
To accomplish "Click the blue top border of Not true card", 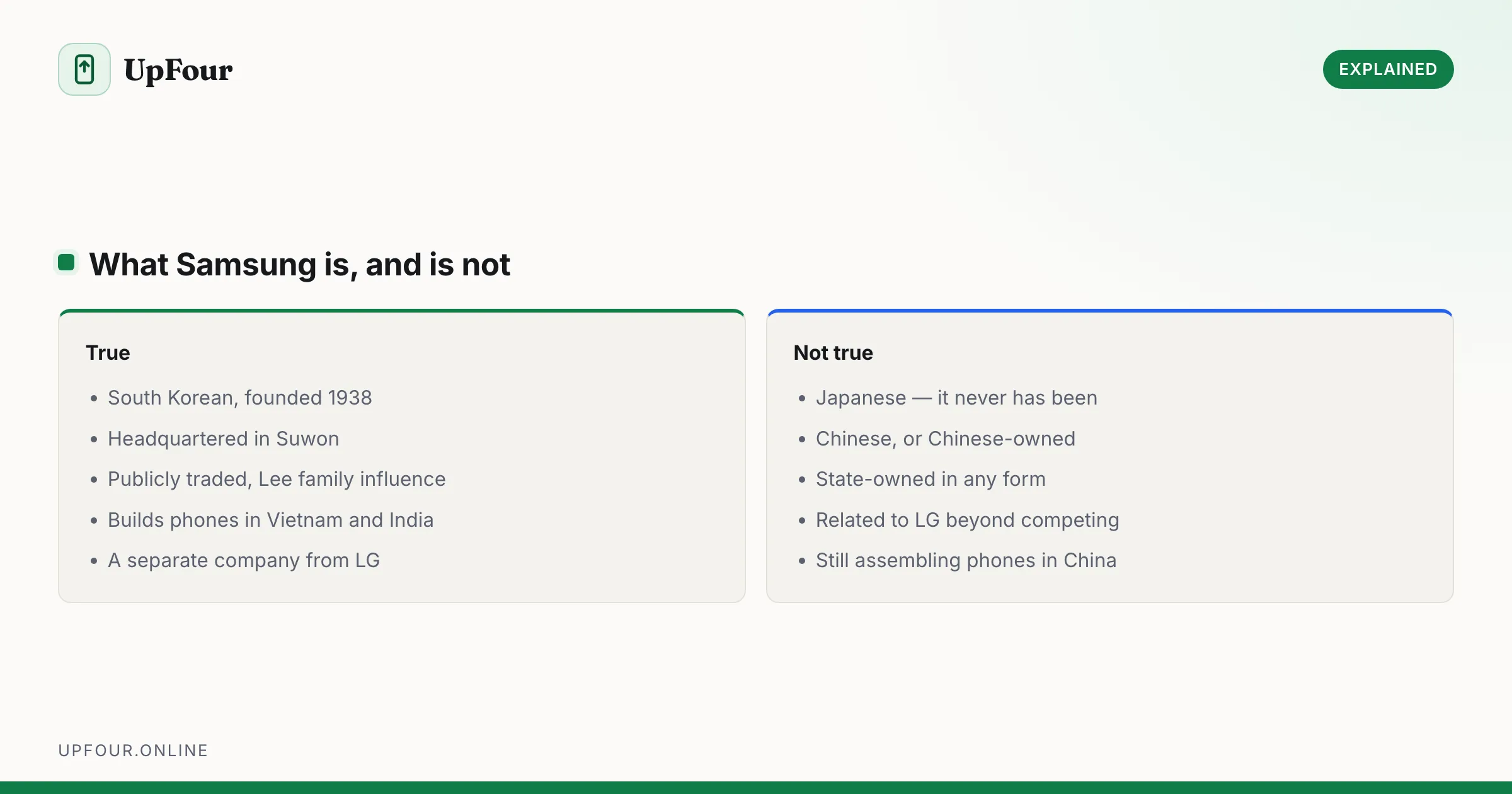I will (1110, 311).
